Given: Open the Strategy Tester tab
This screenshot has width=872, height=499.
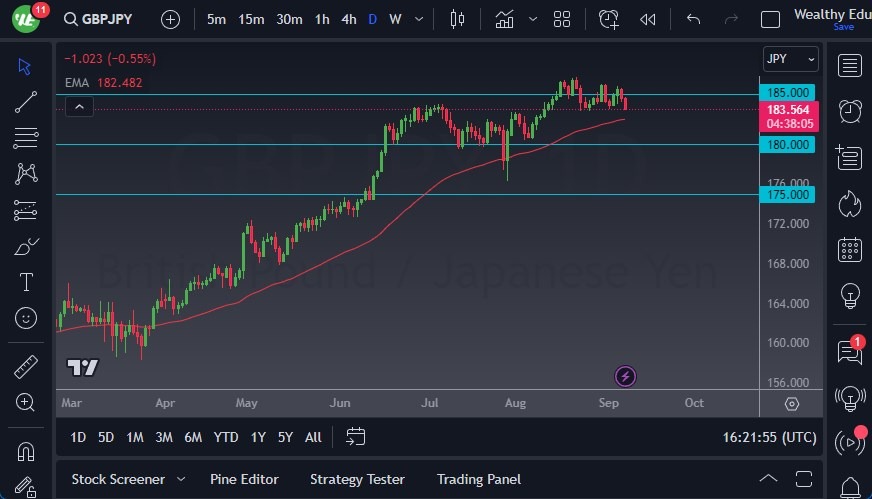Looking at the screenshot, I should (358, 479).
